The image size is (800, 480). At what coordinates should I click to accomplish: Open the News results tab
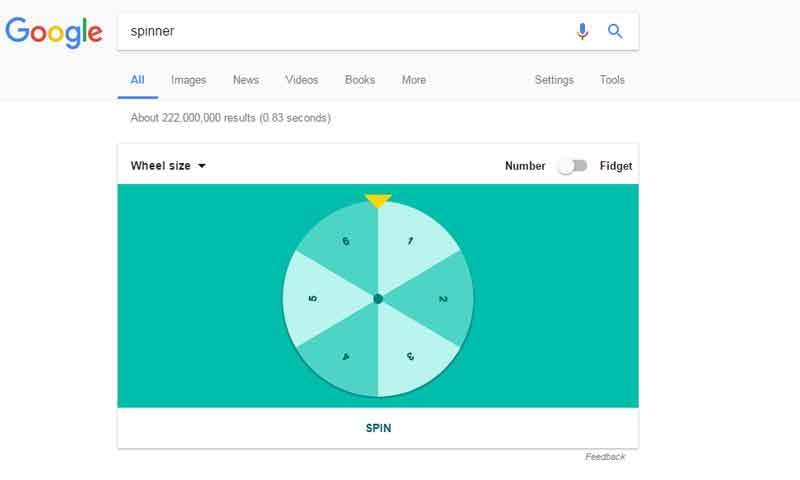[x=245, y=80]
